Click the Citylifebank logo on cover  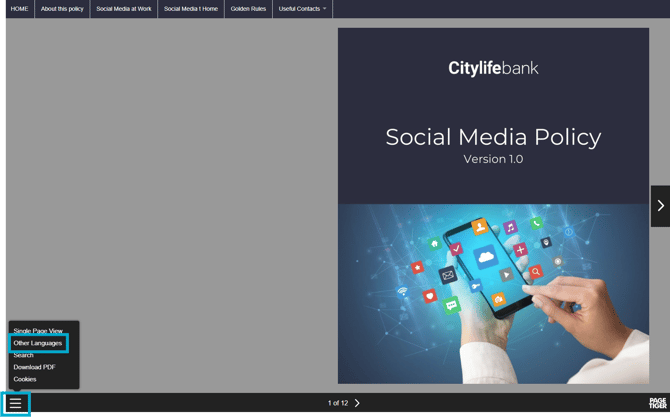(x=493, y=68)
